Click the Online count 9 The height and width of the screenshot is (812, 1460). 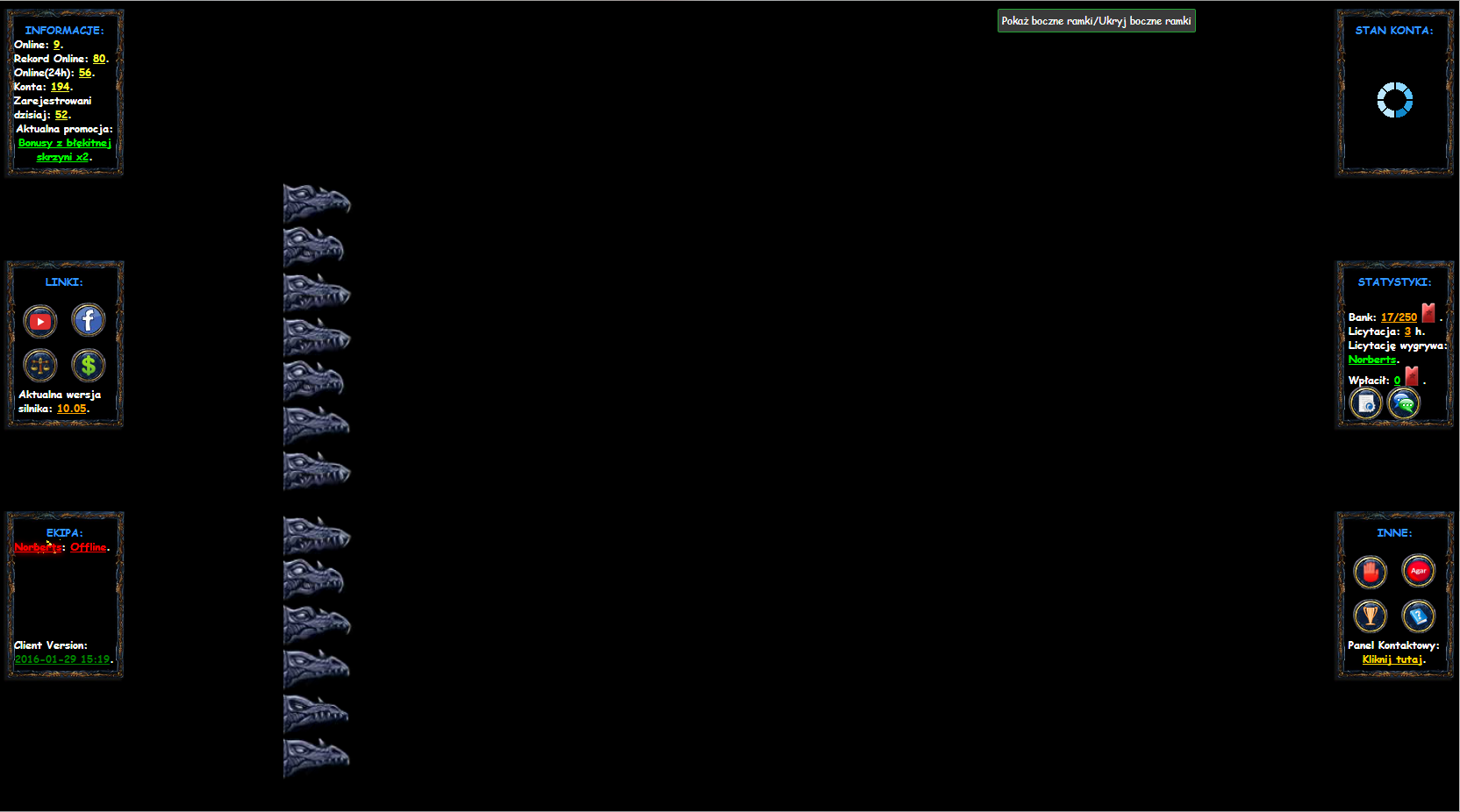coord(56,45)
